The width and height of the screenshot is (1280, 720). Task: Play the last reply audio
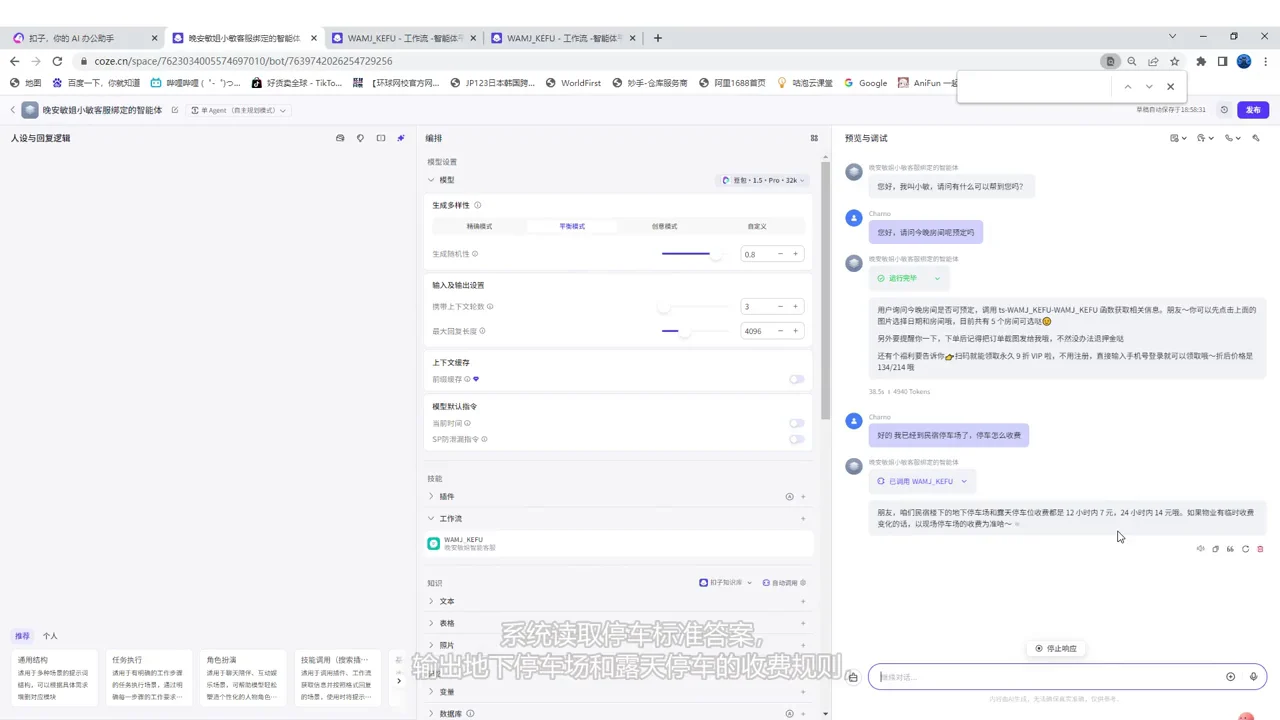tap(1200, 548)
